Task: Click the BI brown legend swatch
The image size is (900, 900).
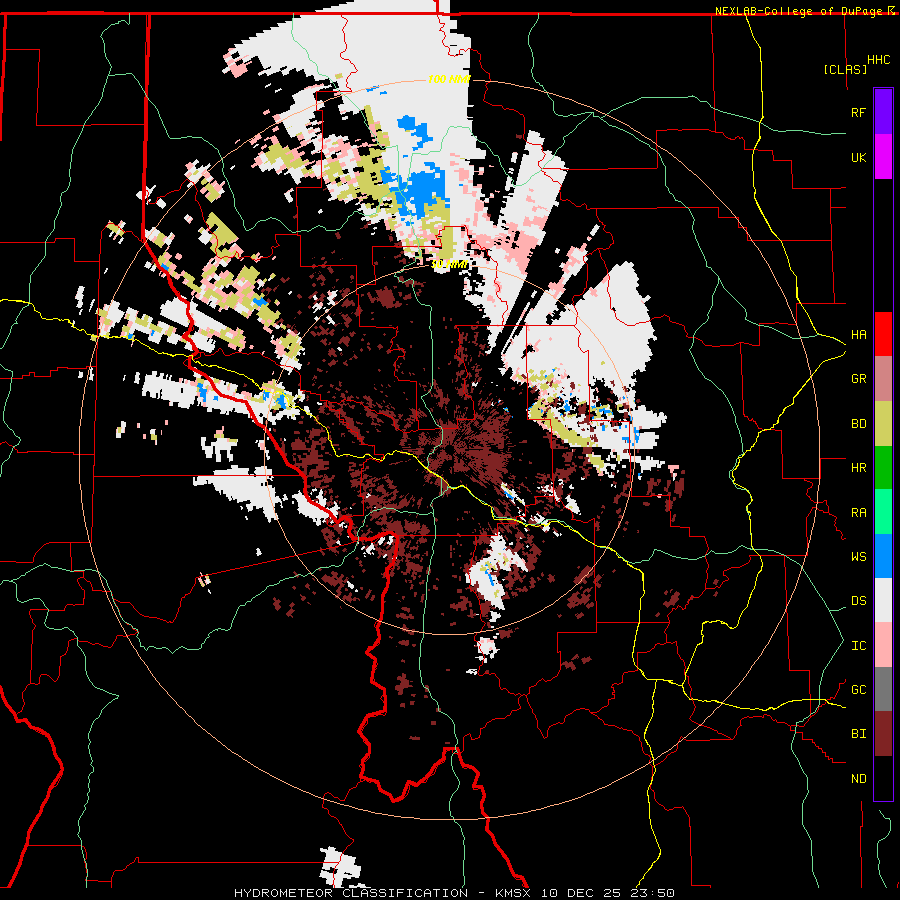Action: [883, 734]
